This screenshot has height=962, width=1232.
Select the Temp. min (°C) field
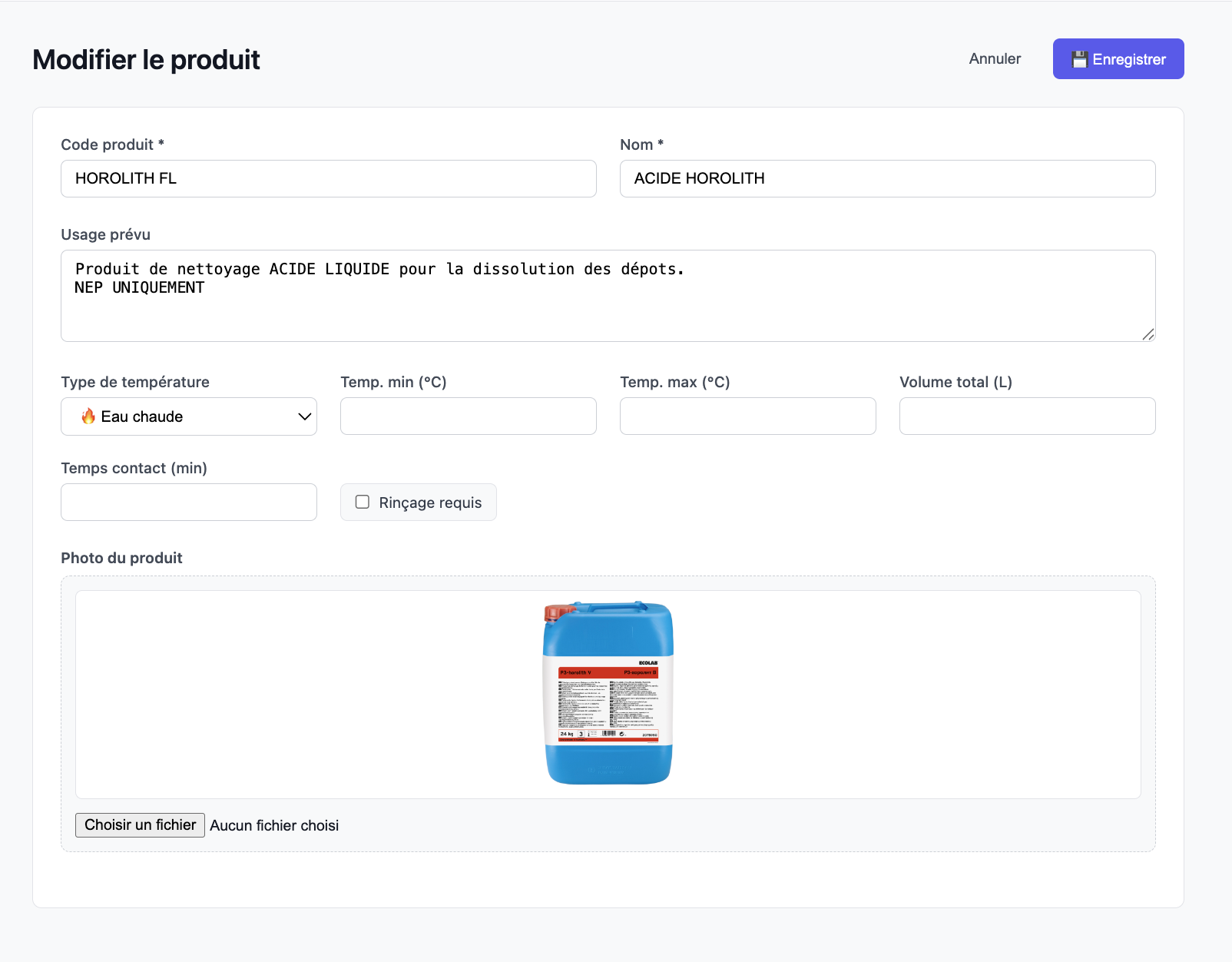[x=469, y=416]
